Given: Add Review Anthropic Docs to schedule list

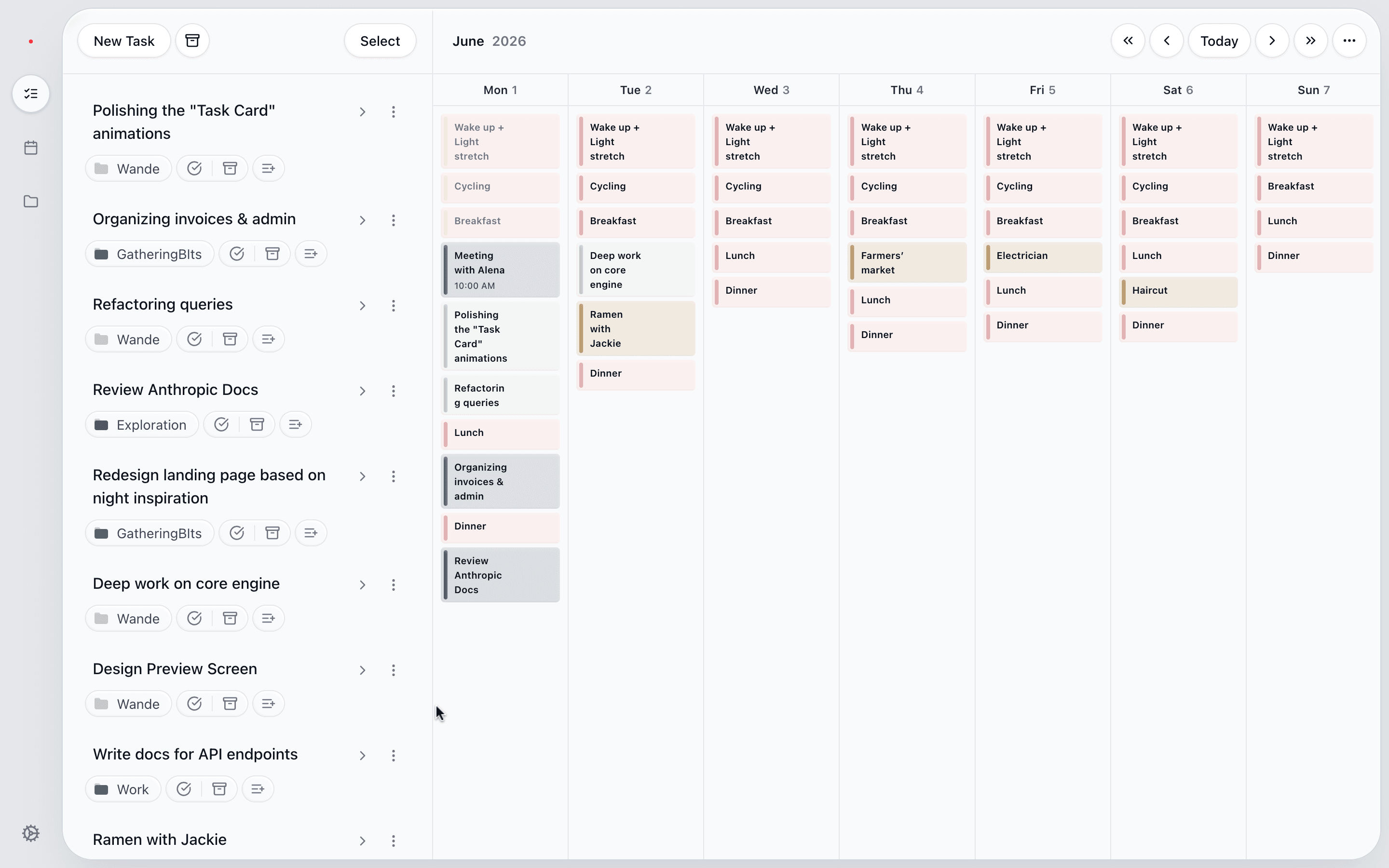Looking at the screenshot, I should tap(296, 425).
